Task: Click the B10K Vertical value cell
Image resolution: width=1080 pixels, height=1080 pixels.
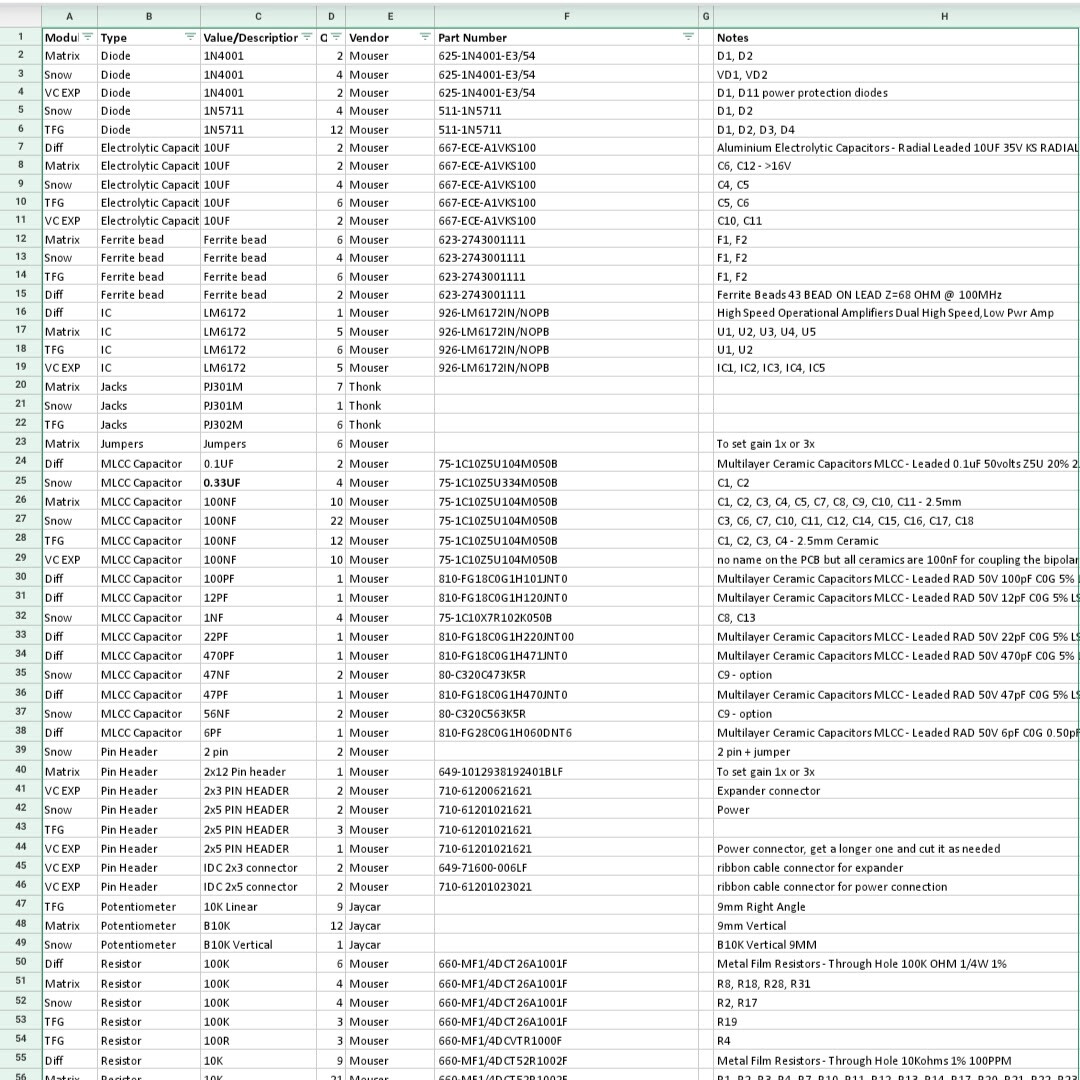Action: pos(258,945)
